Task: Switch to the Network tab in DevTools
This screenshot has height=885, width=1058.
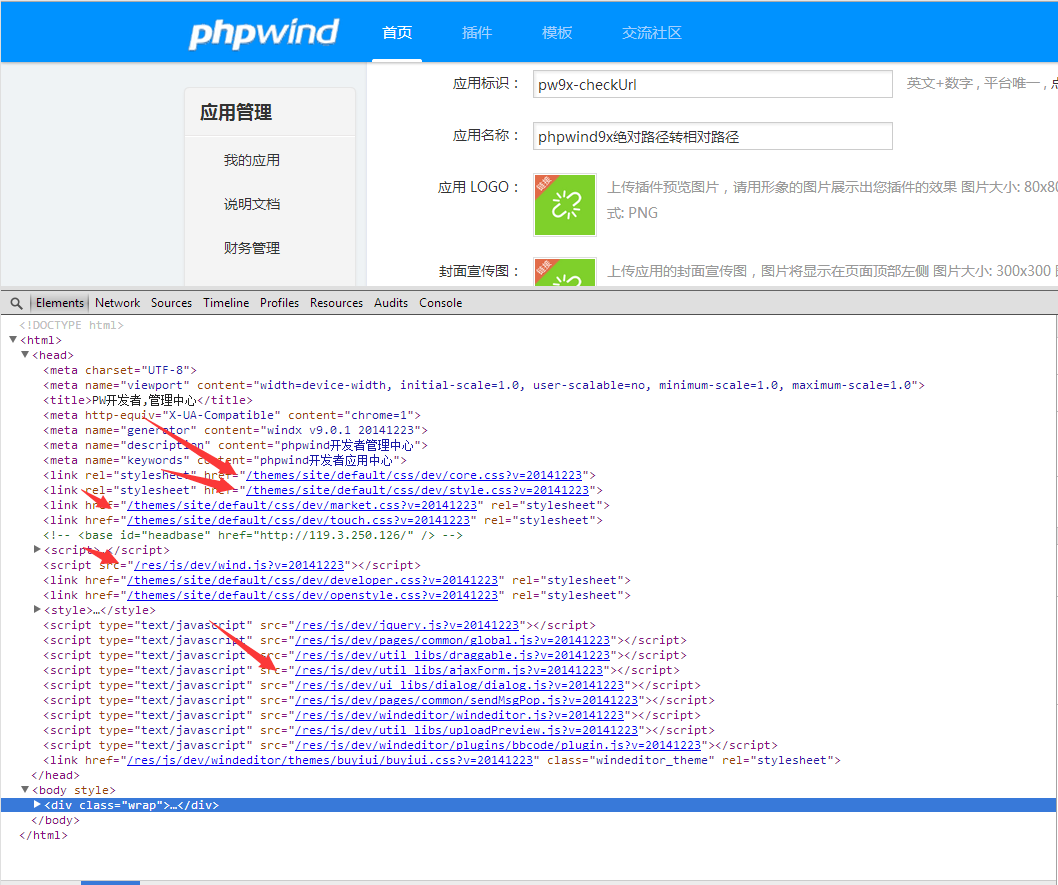Action: [x=117, y=303]
